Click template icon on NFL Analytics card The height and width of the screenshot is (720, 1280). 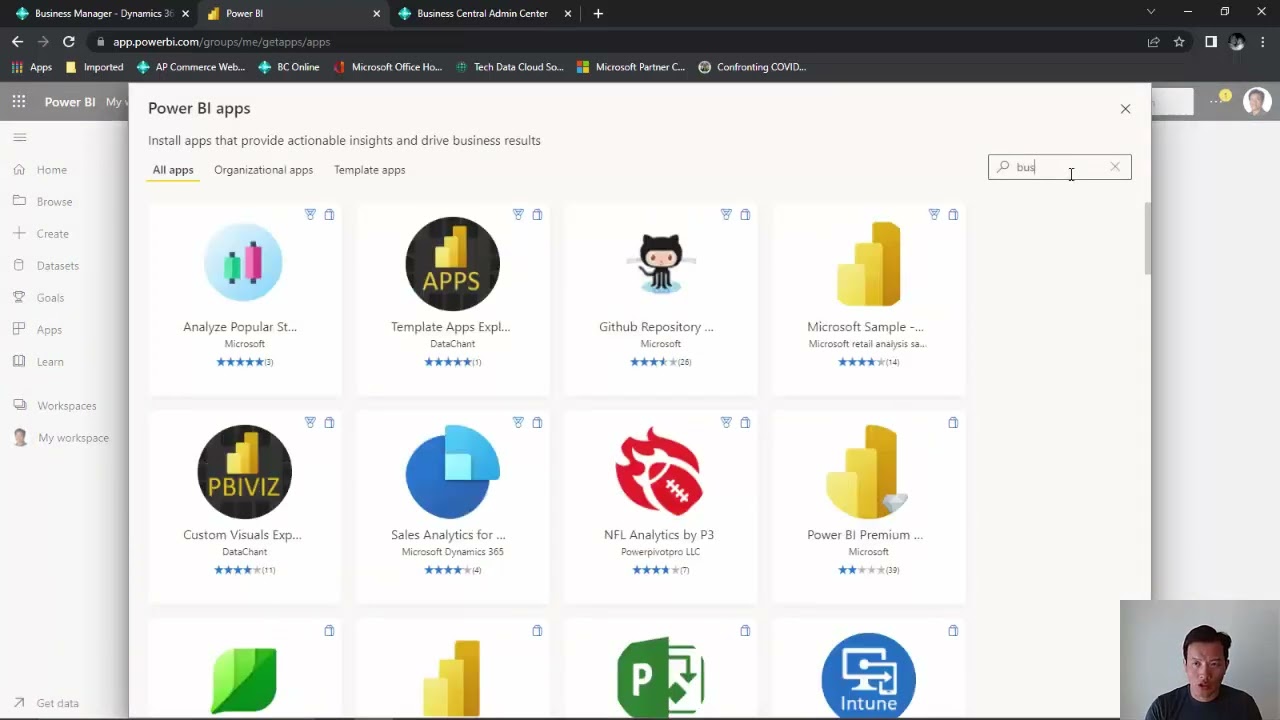click(726, 422)
